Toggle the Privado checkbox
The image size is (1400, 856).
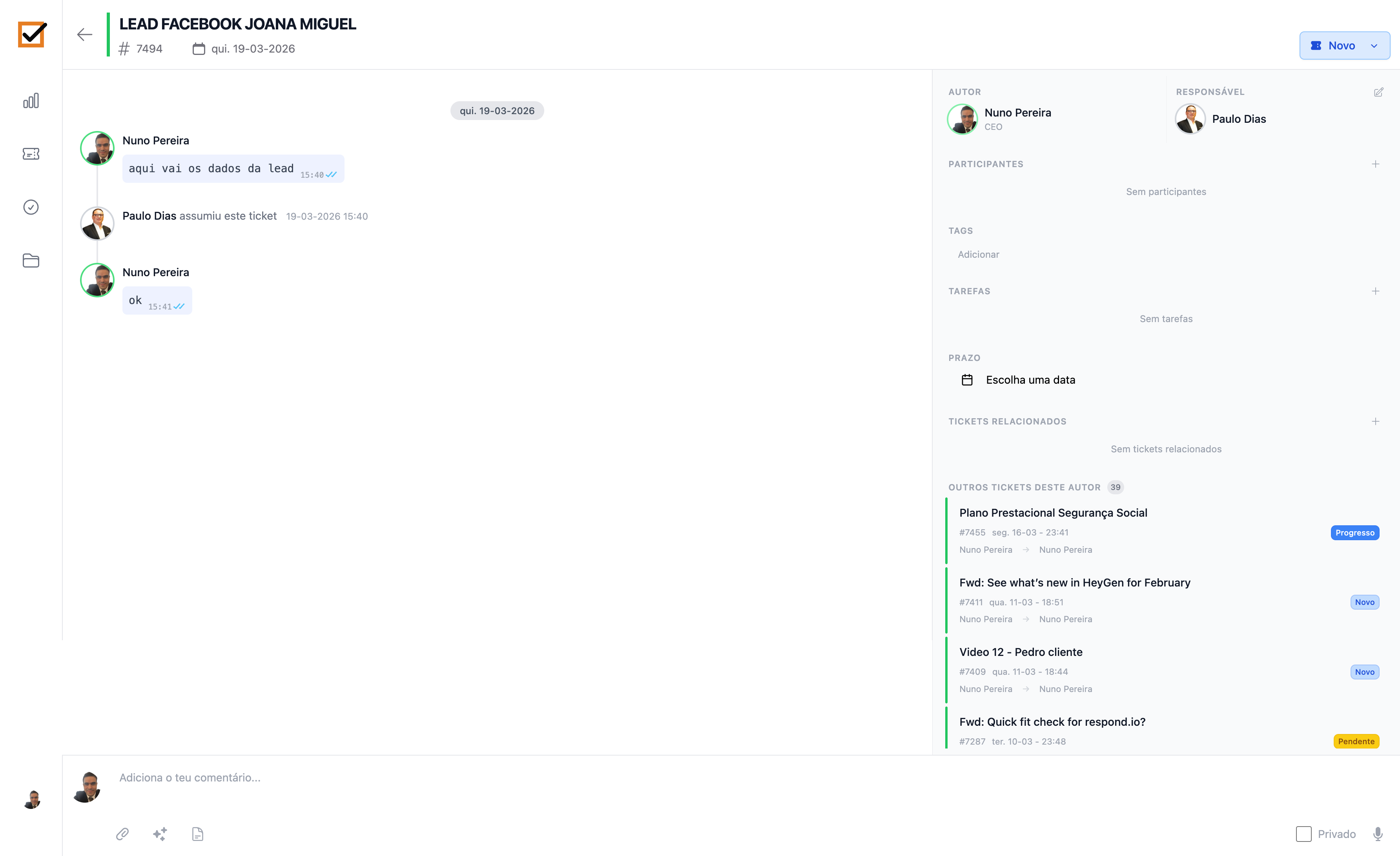[1303, 834]
